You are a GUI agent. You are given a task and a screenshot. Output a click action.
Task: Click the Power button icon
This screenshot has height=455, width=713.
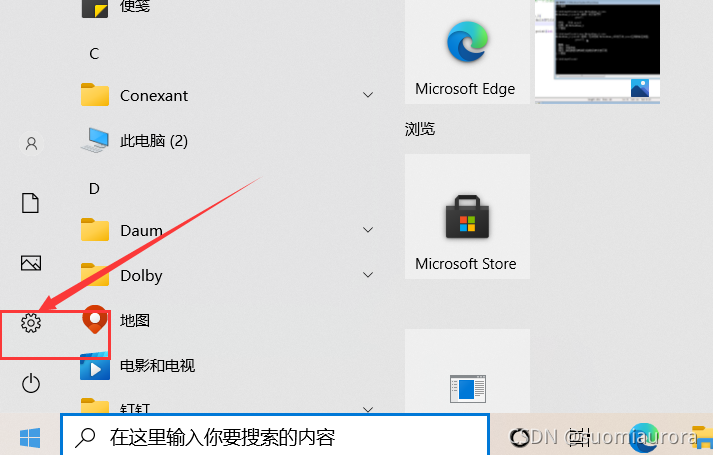(x=31, y=383)
